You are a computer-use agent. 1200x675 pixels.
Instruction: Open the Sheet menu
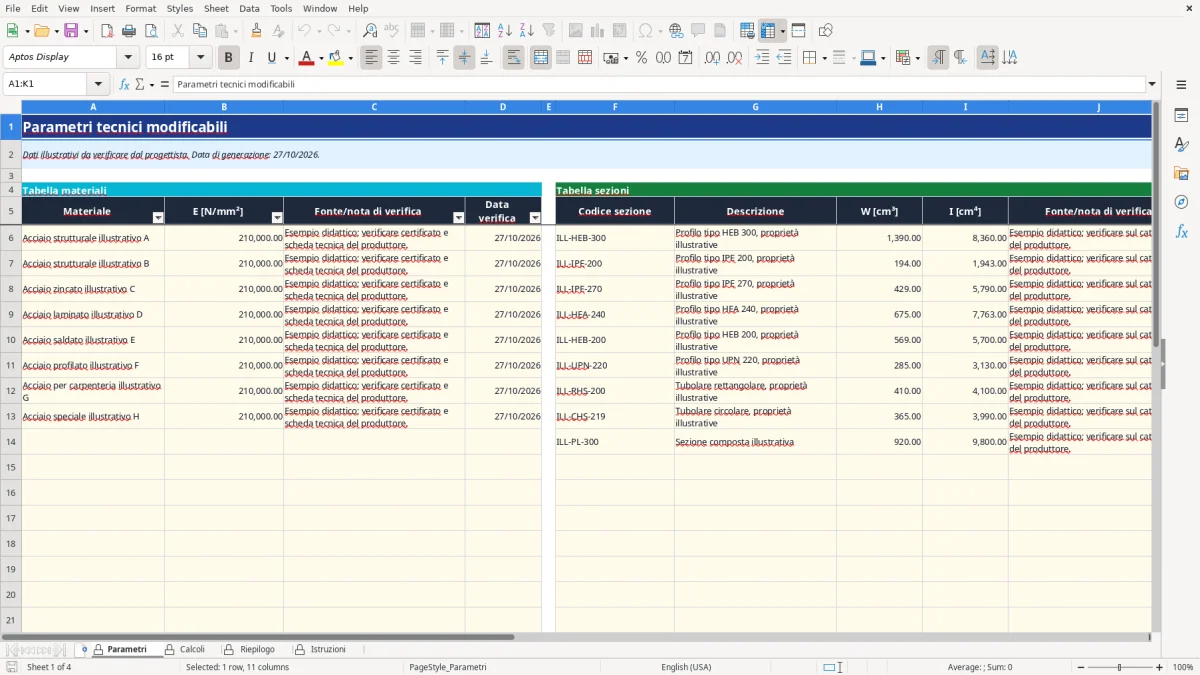point(216,8)
